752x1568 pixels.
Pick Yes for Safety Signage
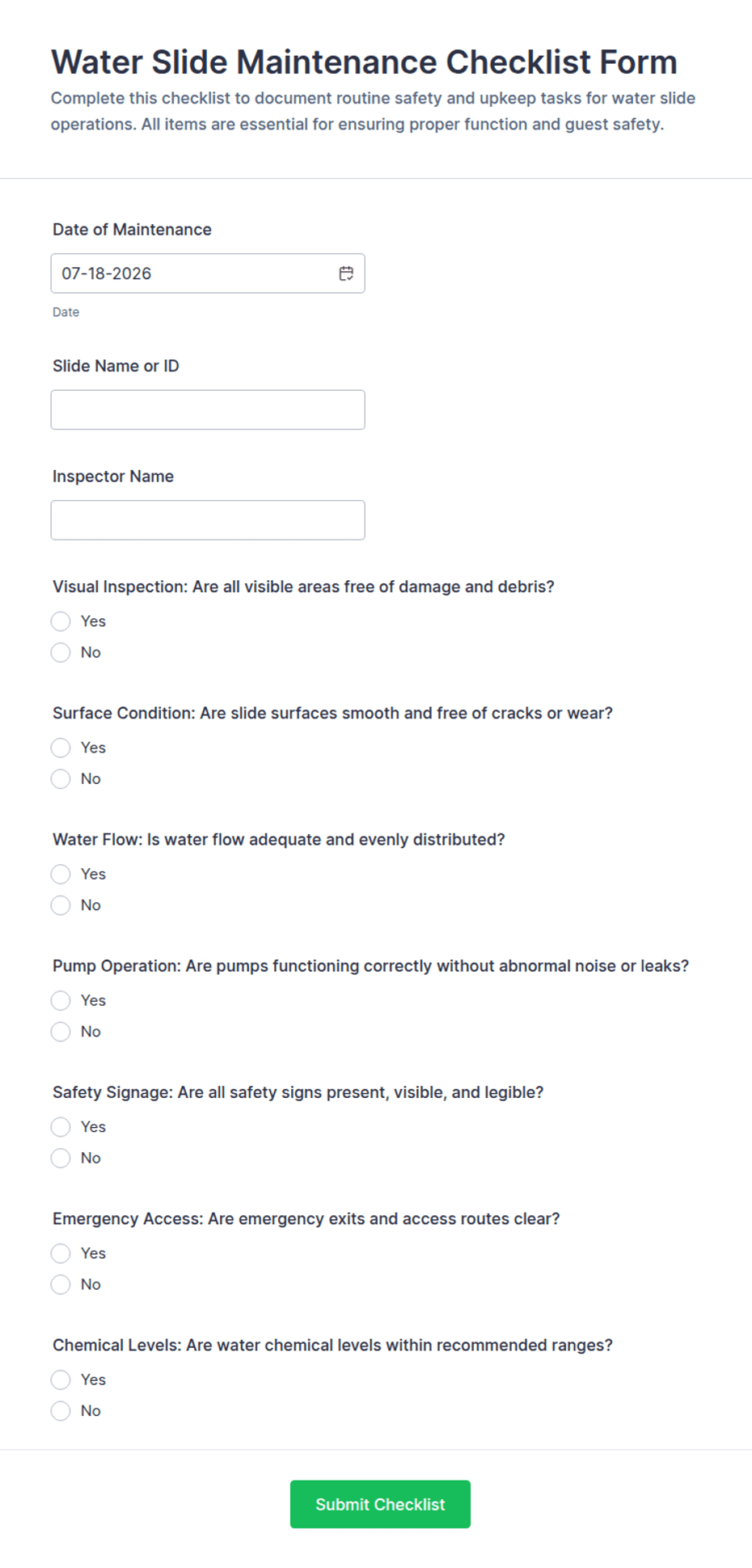pyautogui.click(x=61, y=1126)
